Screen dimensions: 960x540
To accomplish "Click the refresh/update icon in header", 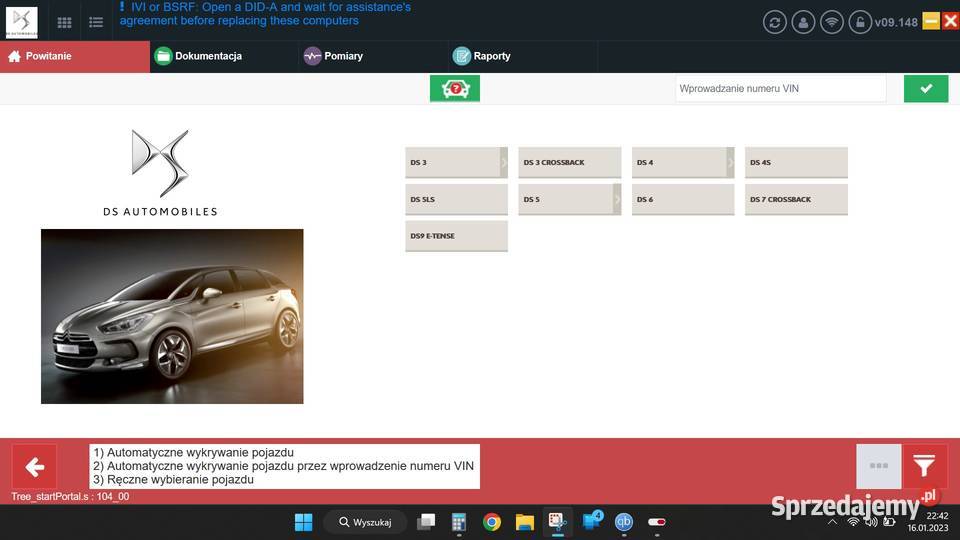I will tap(774, 23).
